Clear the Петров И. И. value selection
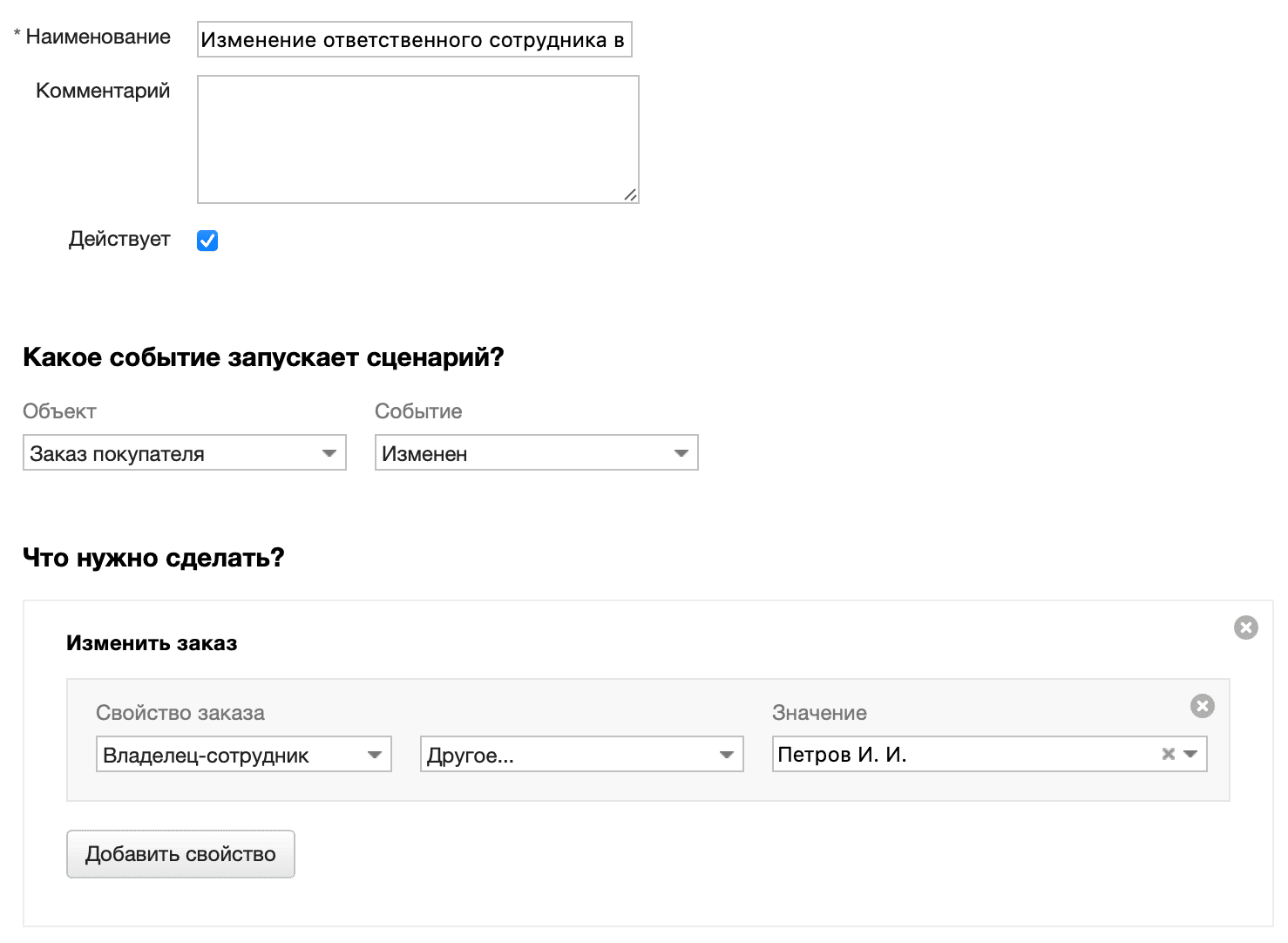This screenshot has height=943, width=1288. [x=1168, y=754]
